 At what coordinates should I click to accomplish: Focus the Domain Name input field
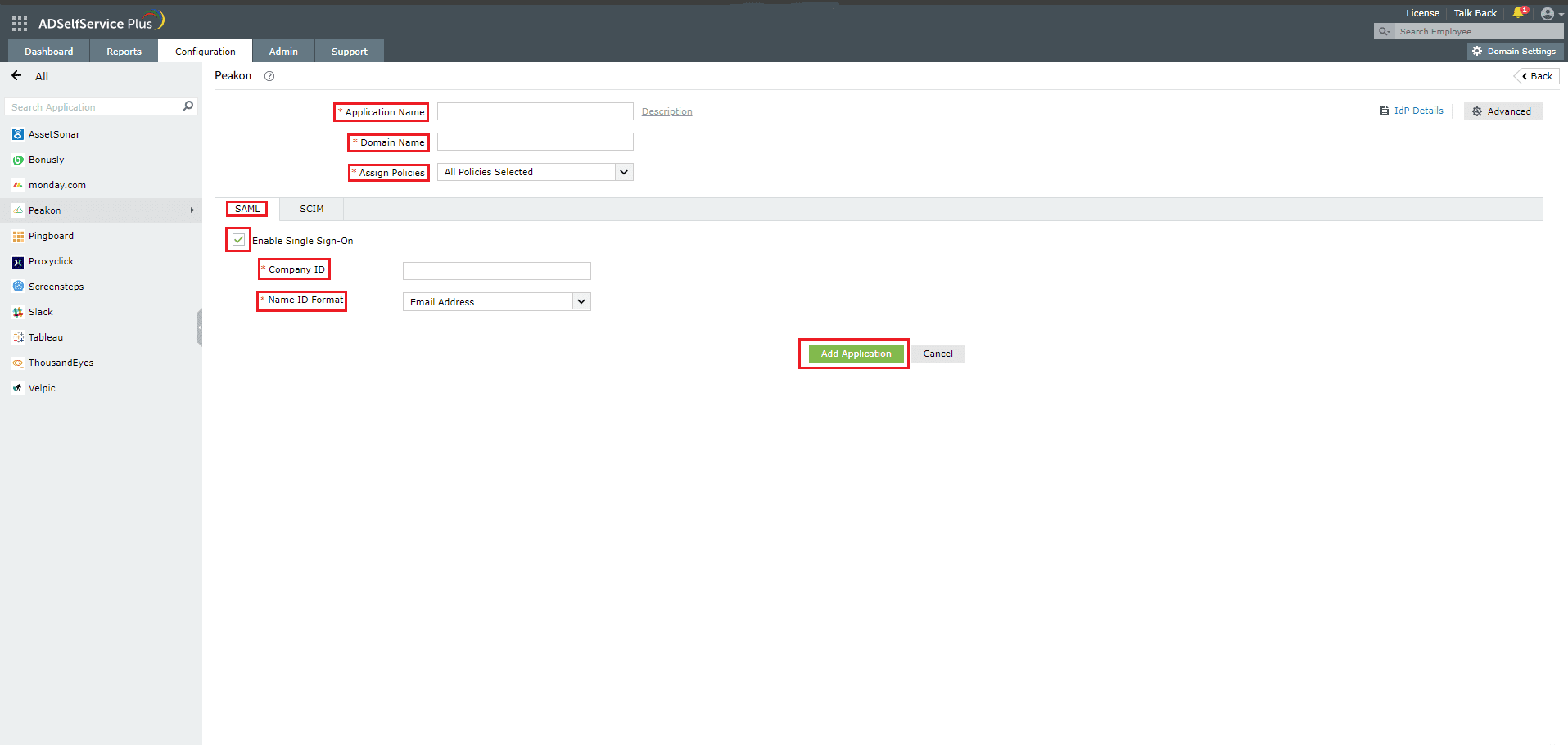tap(535, 142)
